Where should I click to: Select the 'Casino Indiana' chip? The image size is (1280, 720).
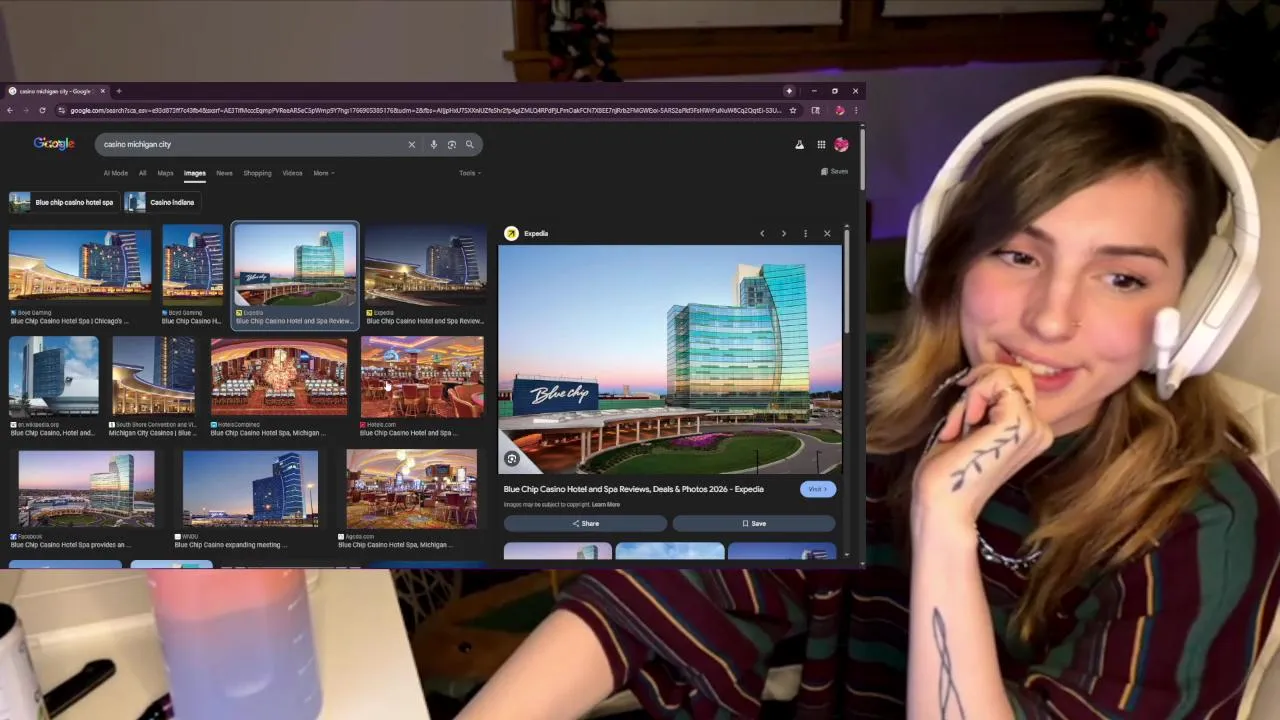(161, 202)
